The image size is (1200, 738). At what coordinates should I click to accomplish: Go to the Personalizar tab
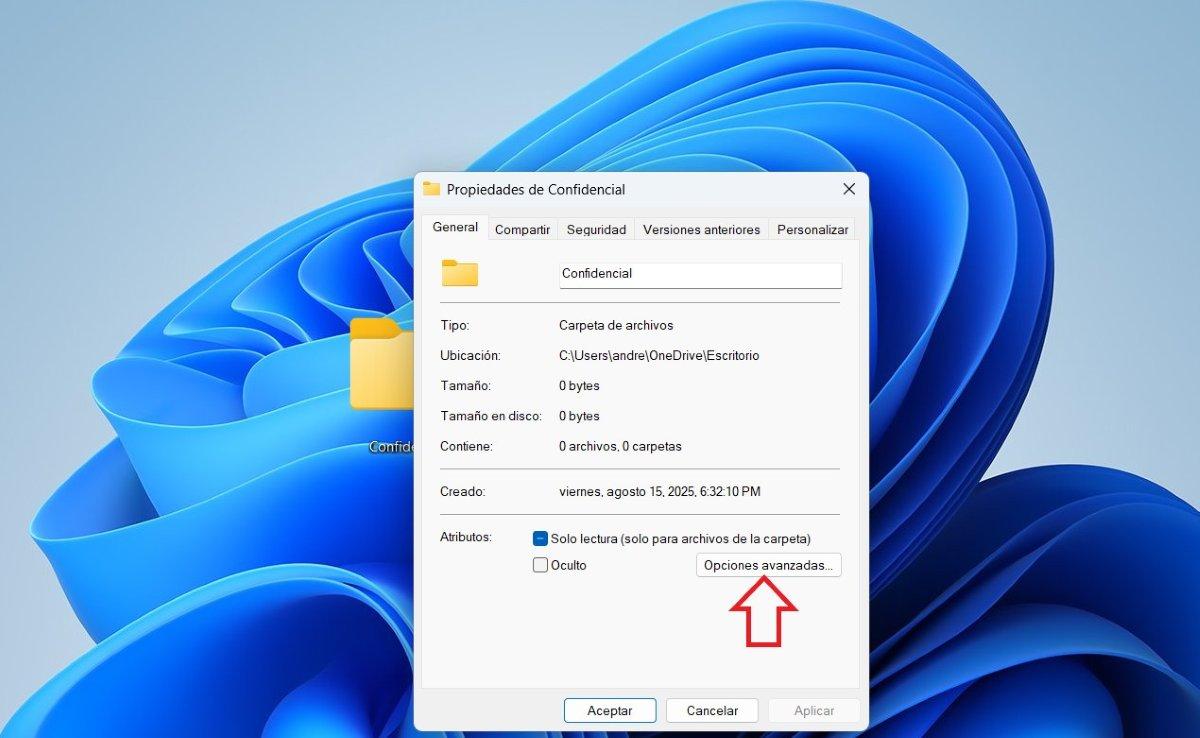point(812,229)
